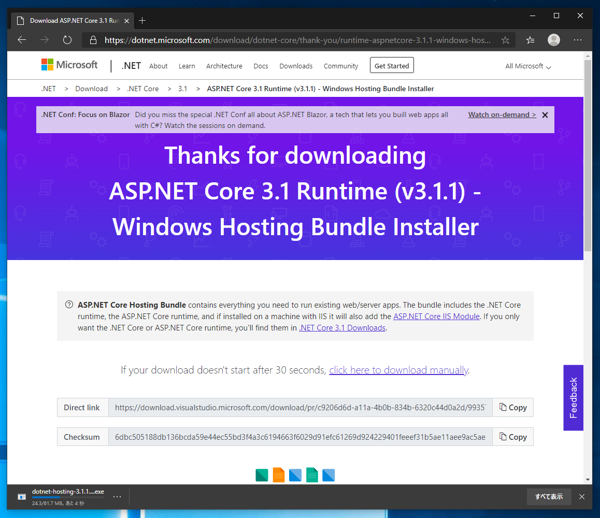
Task: Click the dark green document icon below Checksum
Action: point(262,475)
